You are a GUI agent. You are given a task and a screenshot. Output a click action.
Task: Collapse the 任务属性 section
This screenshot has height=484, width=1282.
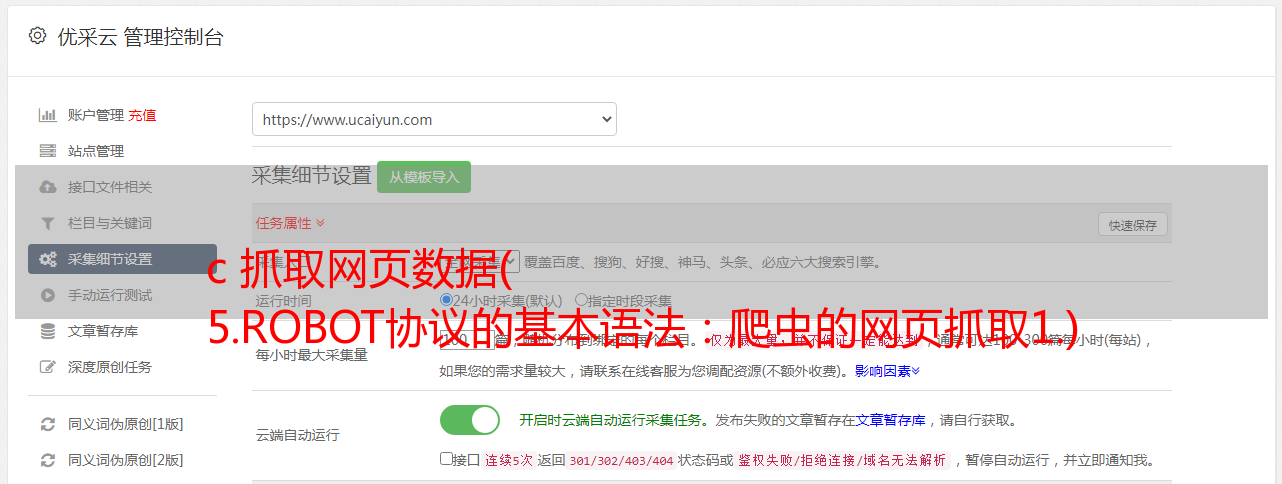coord(290,223)
